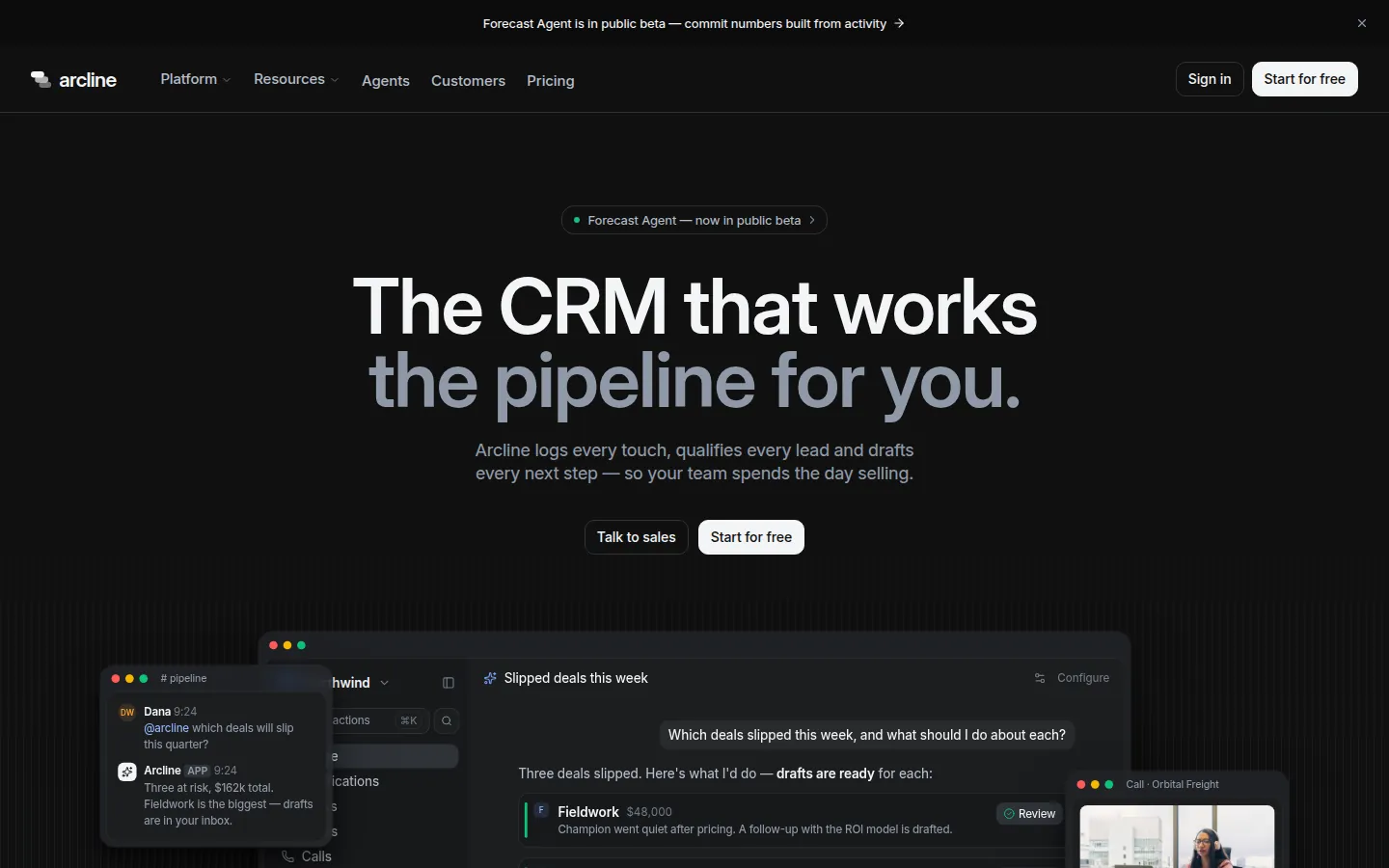This screenshot has width=1389, height=868.
Task: Go to the Agents page
Action: click(x=386, y=81)
